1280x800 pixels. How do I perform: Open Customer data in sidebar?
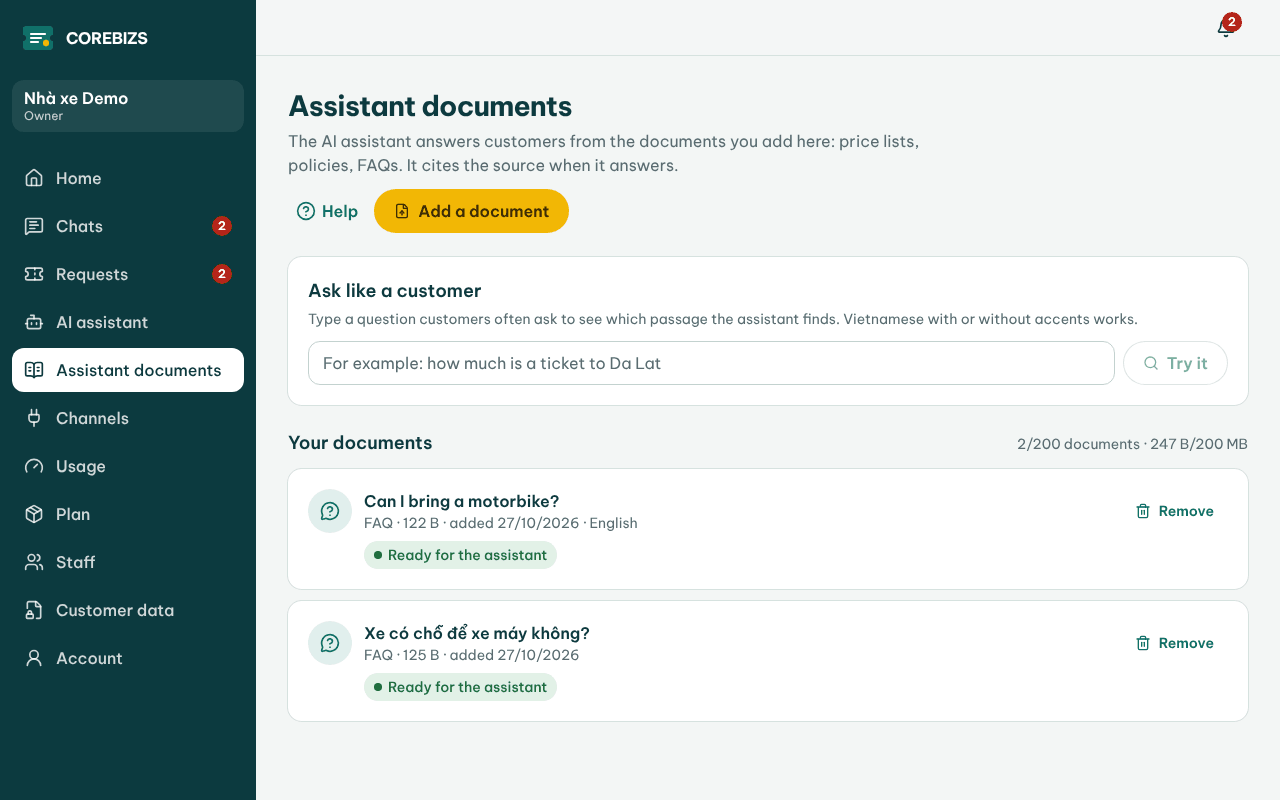coord(128,610)
